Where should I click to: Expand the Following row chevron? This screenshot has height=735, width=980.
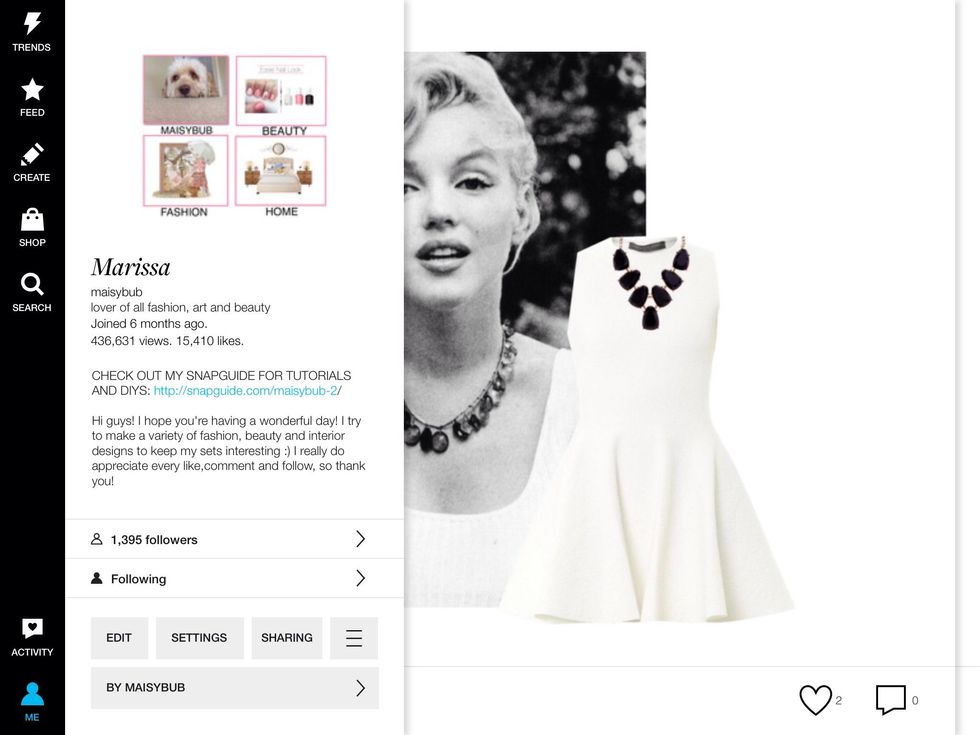tap(360, 578)
